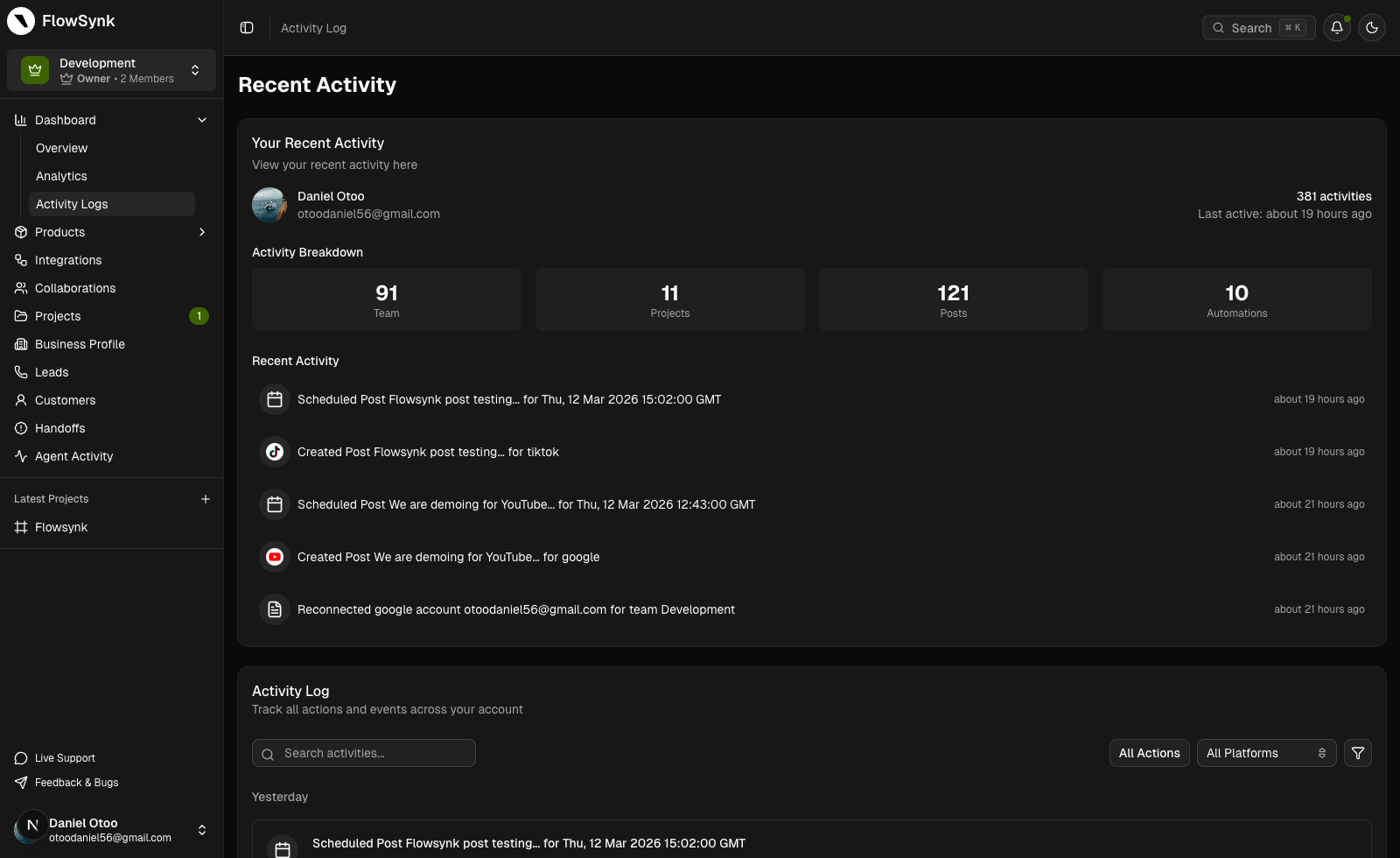
Task: Switch to Activity Logs in the sidebar
Action: (x=73, y=204)
